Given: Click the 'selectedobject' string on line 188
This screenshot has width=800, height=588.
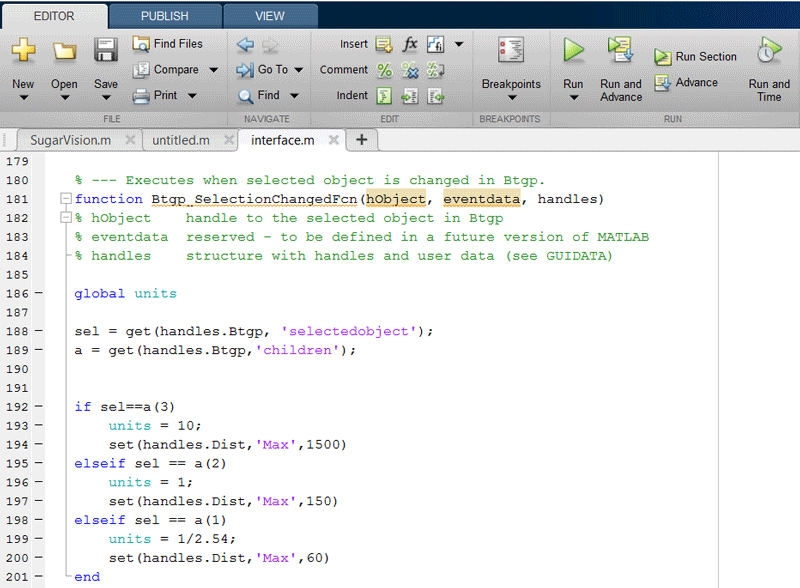Looking at the screenshot, I should click(349, 331).
